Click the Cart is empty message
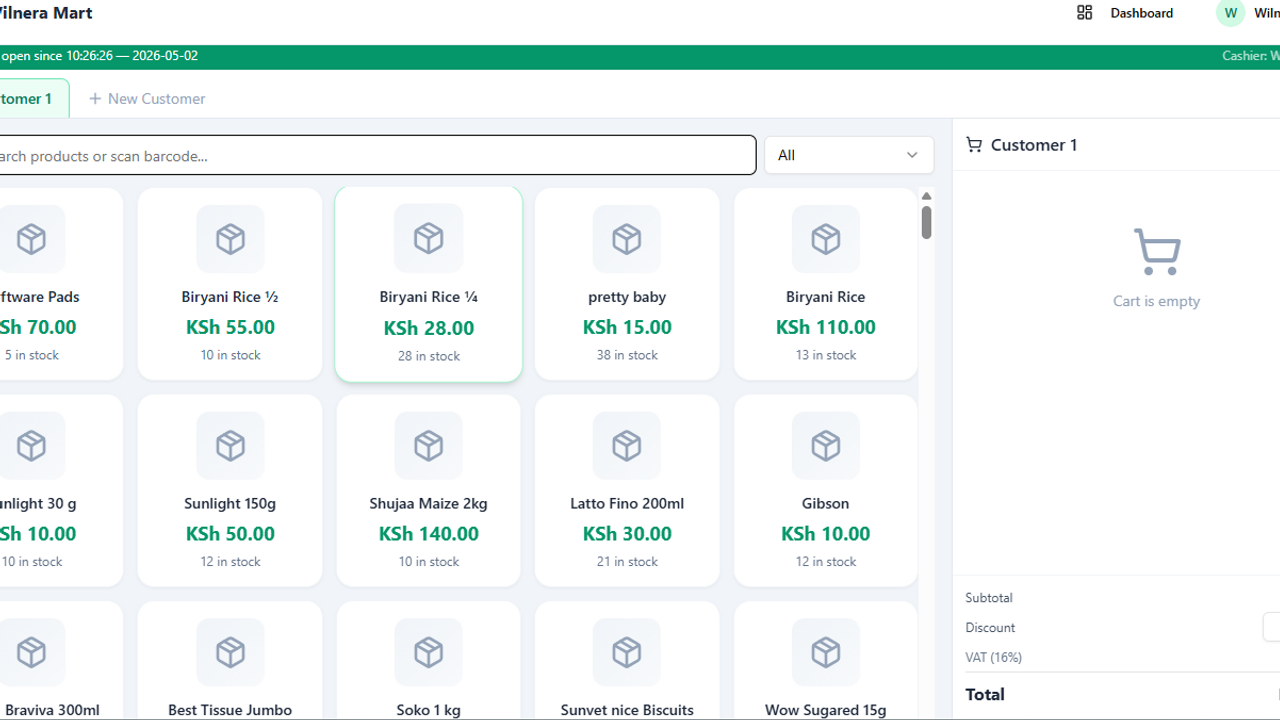 click(1157, 301)
